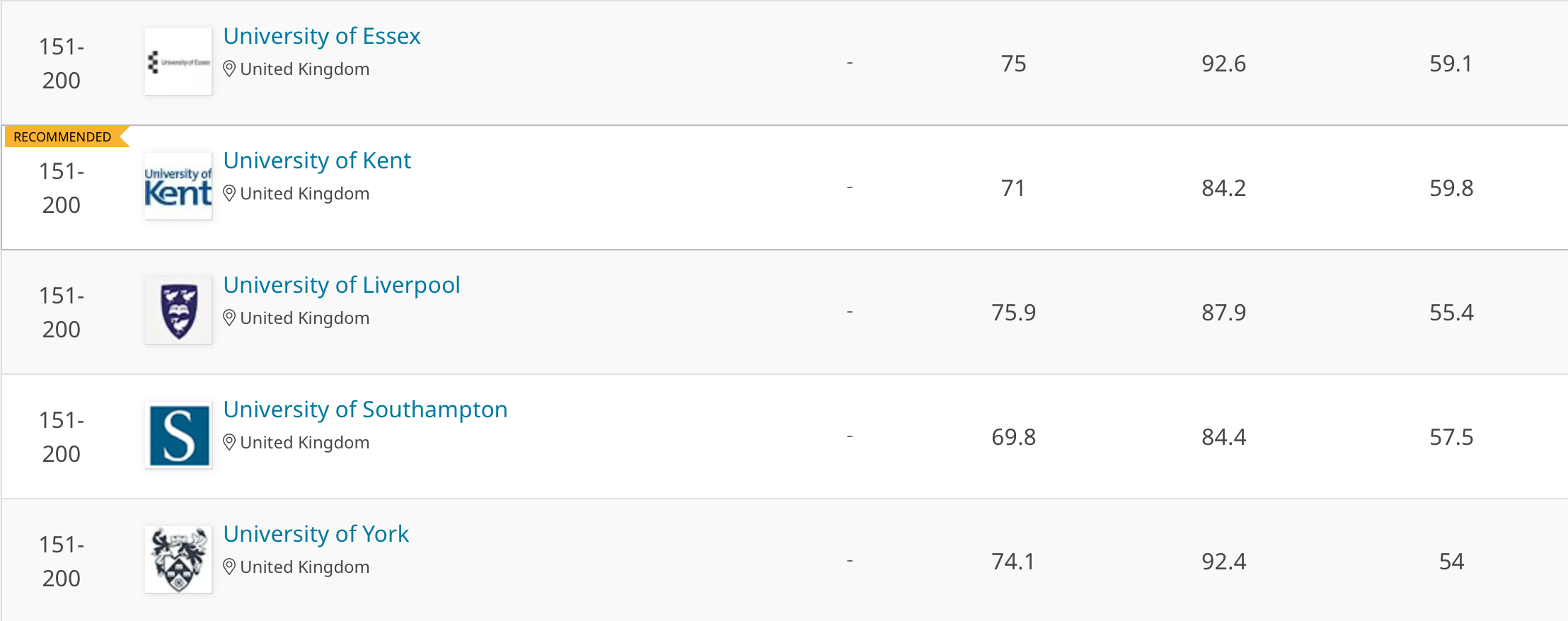The height and width of the screenshot is (621, 1568).
Task: Open the University of Kent link
Action: [x=317, y=161]
